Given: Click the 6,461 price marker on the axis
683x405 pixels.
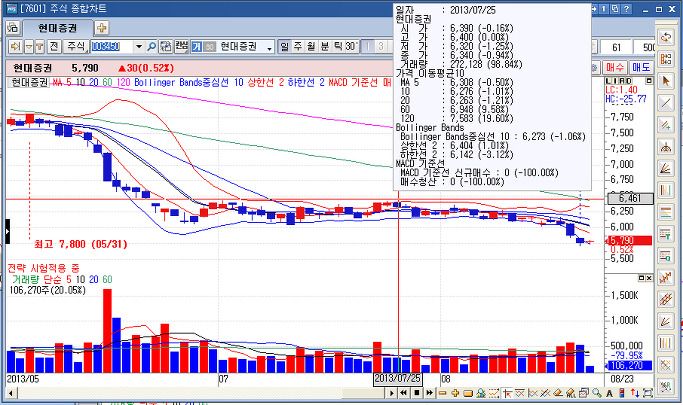Looking at the screenshot, I should 630,199.
